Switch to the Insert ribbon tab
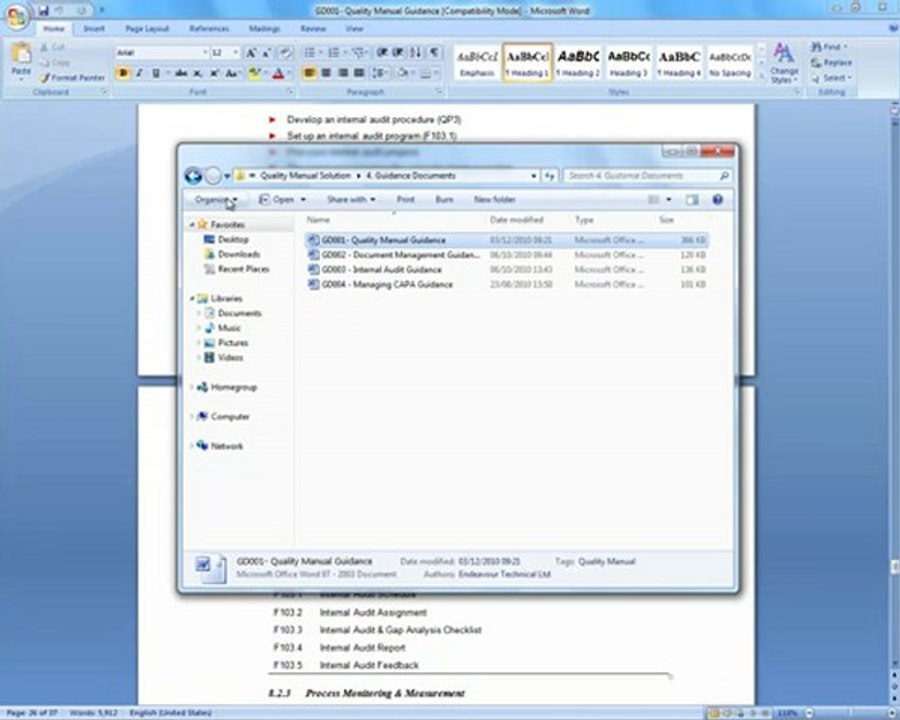Screen dimensions: 900x720 94,28
